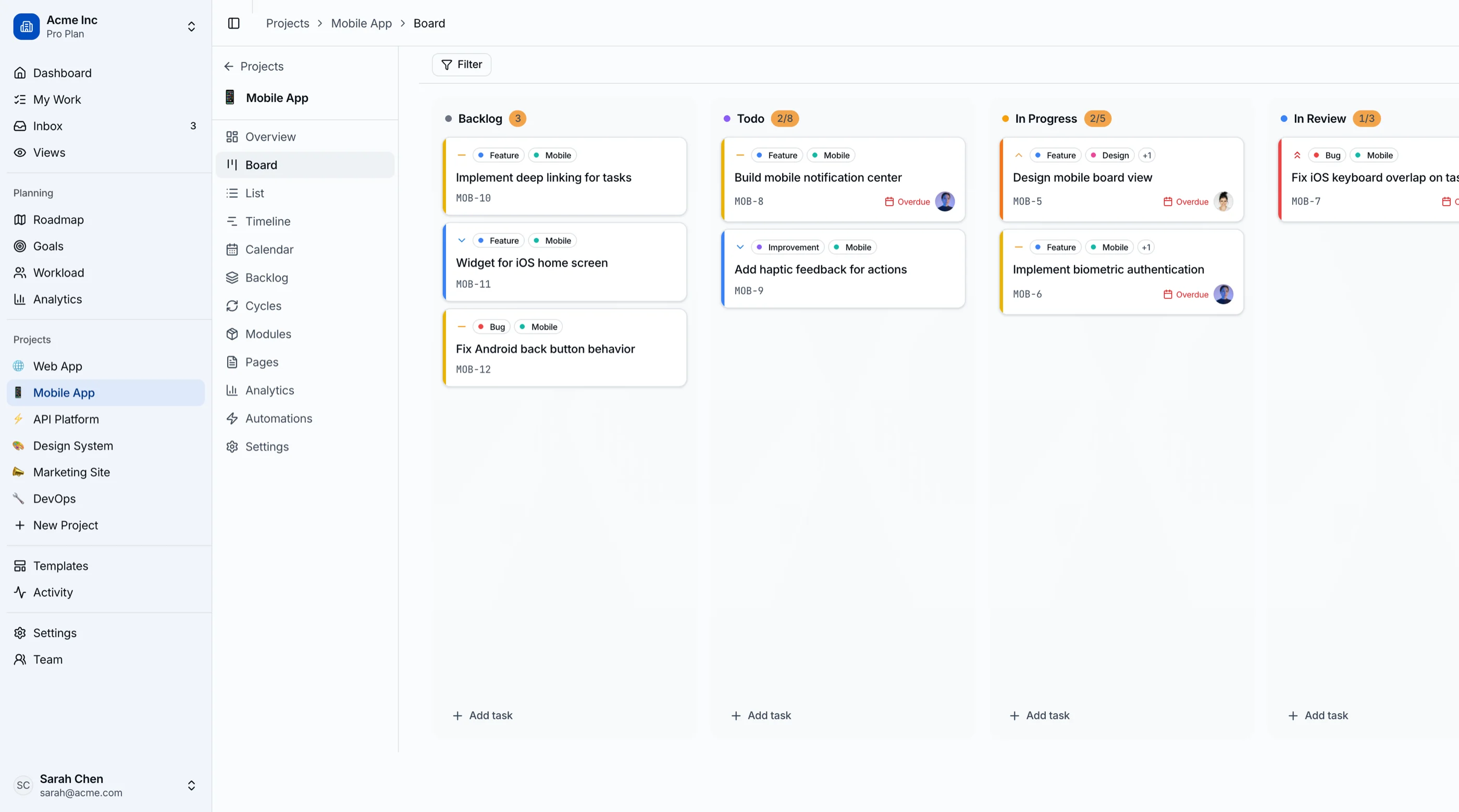This screenshot has height=812, width=1459.
Task: Click high priority caret on Design mobile board
Action: click(1019, 155)
